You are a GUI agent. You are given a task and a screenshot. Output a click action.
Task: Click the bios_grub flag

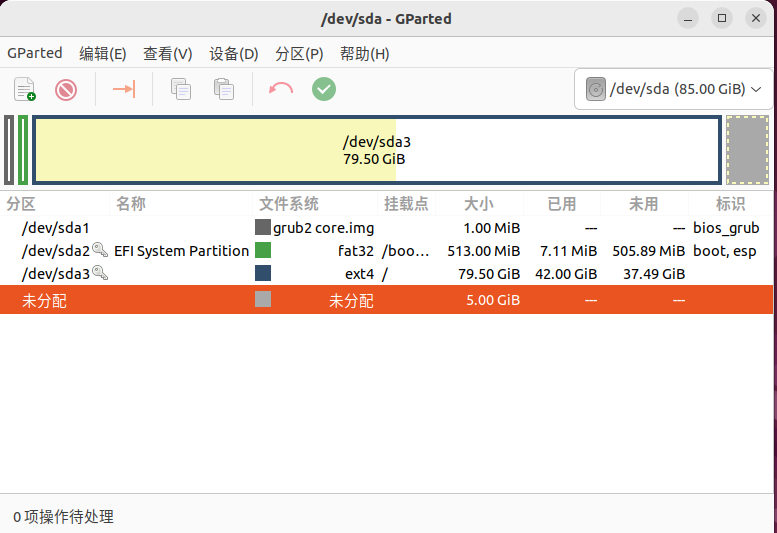(726, 228)
